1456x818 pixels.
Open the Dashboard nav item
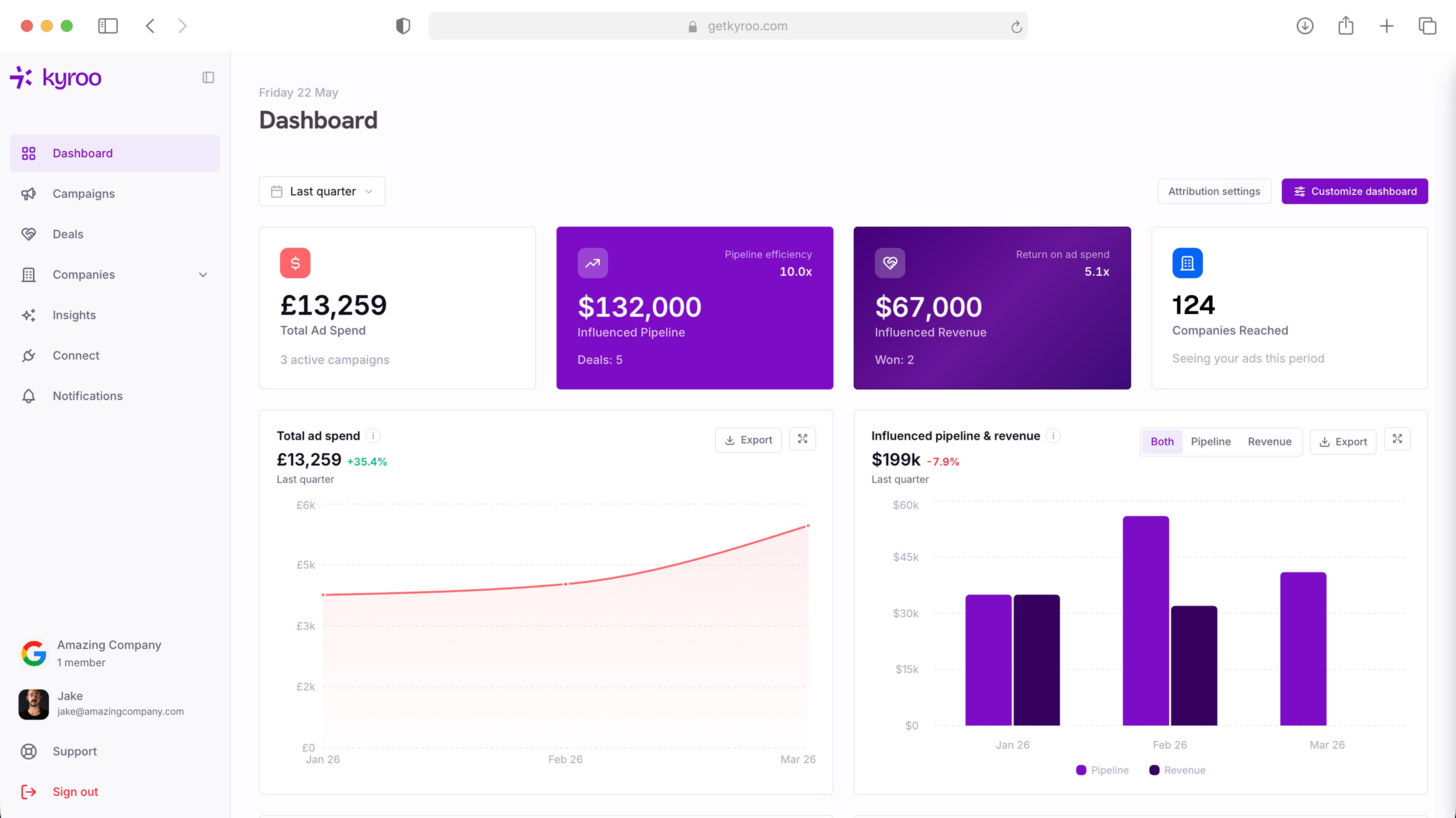[115, 153]
